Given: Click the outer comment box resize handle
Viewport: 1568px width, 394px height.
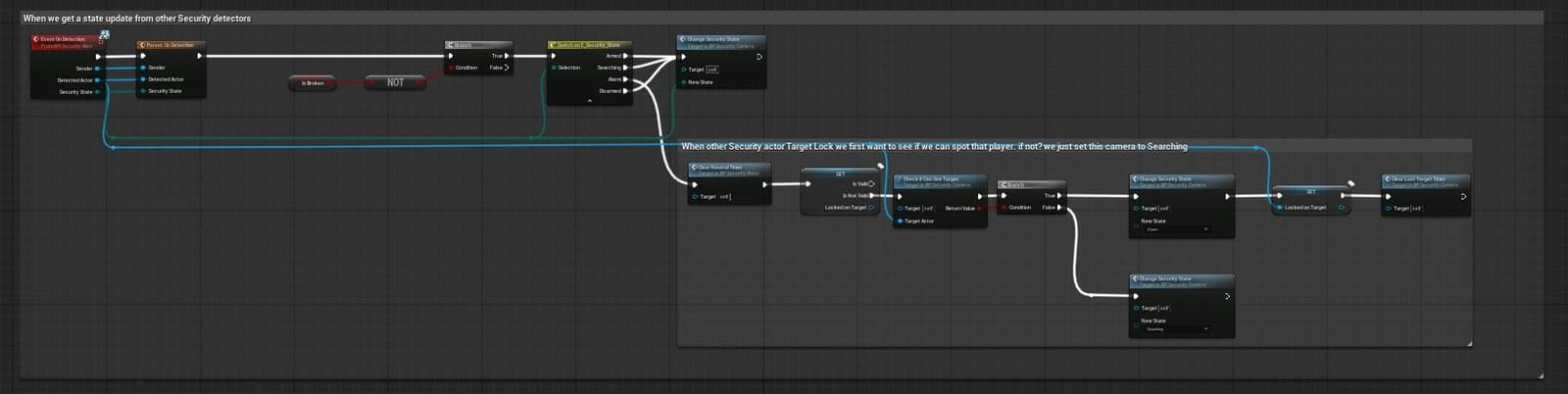Looking at the screenshot, I should (1541, 375).
